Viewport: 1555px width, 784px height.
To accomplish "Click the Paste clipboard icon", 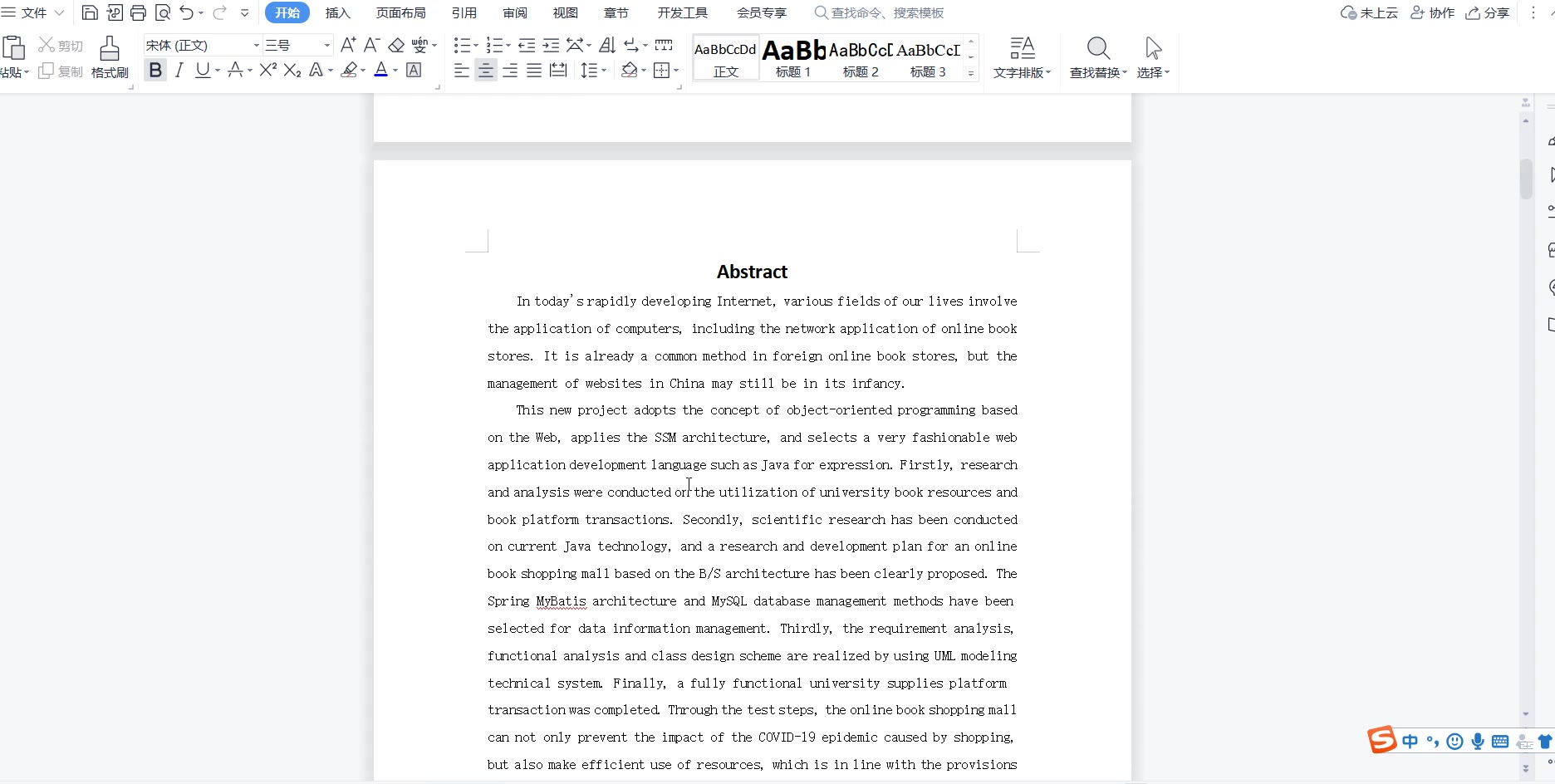I will [13, 48].
